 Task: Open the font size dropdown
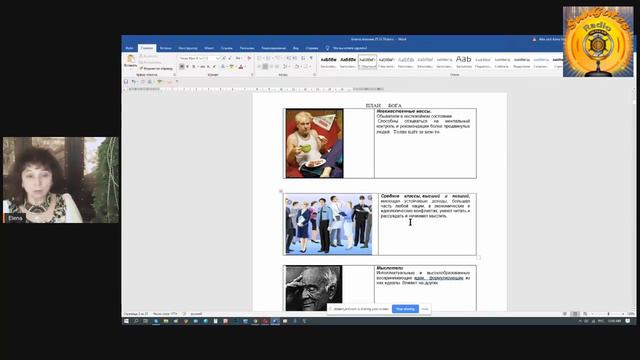pyautogui.click(x=218, y=58)
